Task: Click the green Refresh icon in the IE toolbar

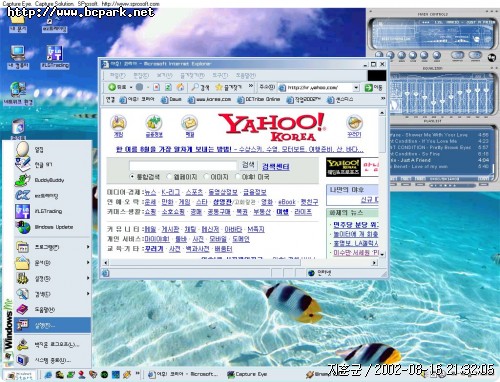Action: [168, 87]
